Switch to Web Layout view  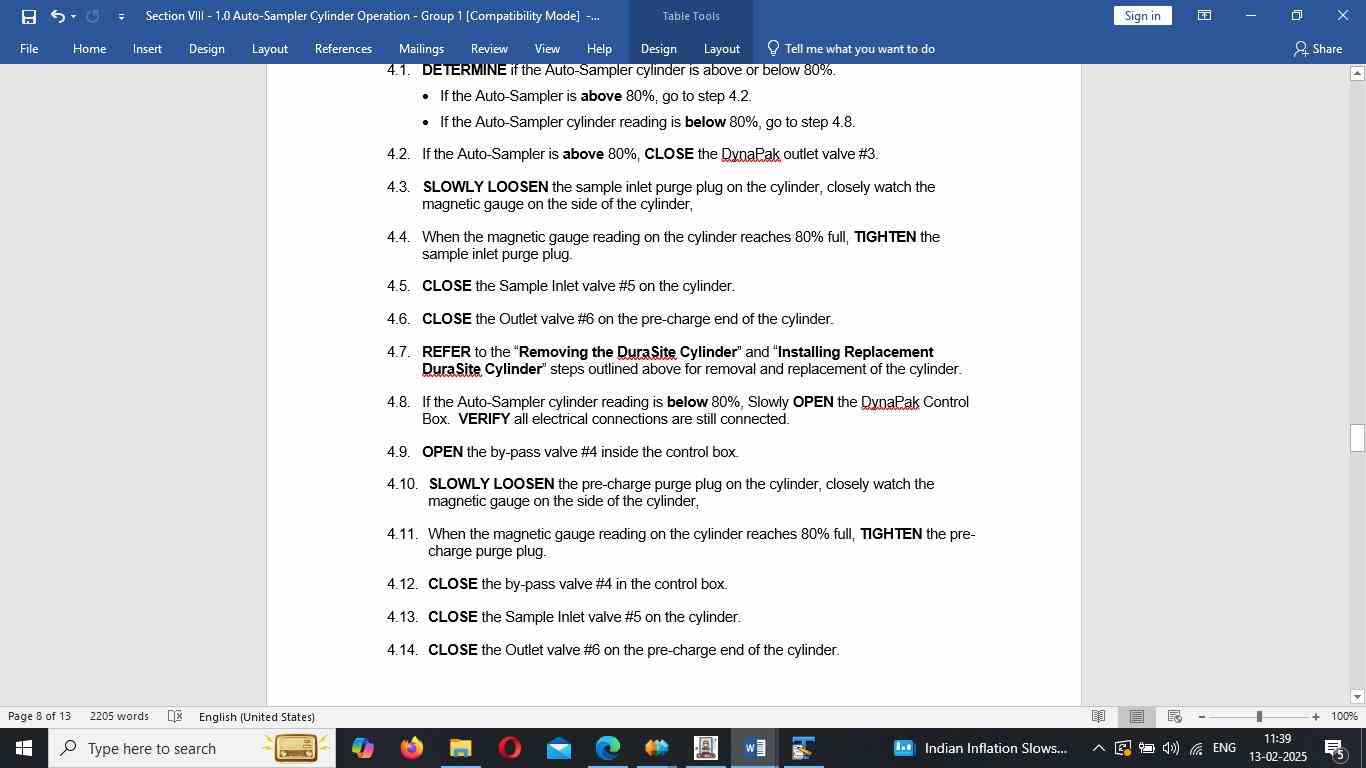point(1175,716)
